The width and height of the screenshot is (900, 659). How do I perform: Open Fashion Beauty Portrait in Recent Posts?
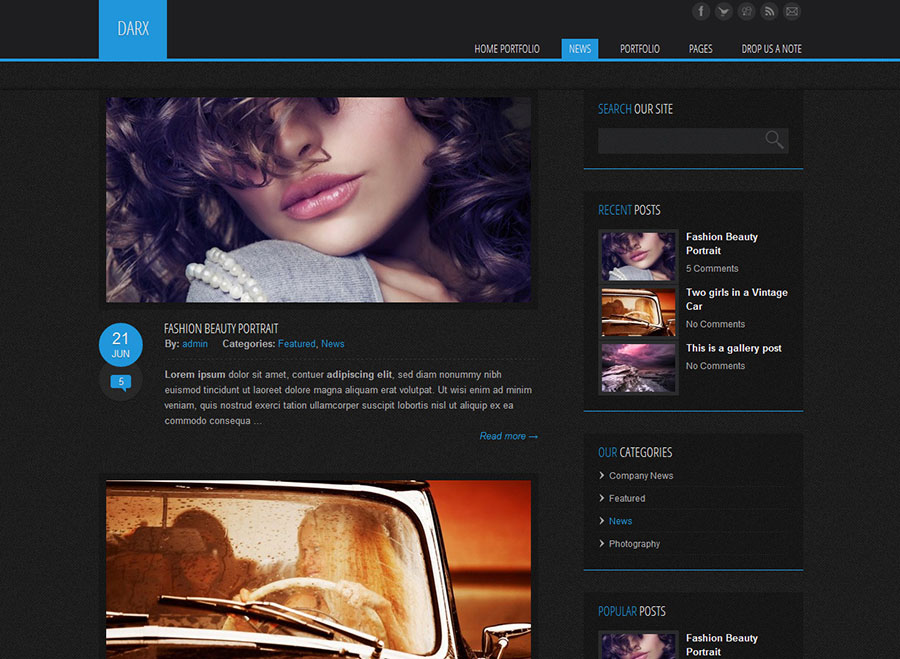pos(721,243)
